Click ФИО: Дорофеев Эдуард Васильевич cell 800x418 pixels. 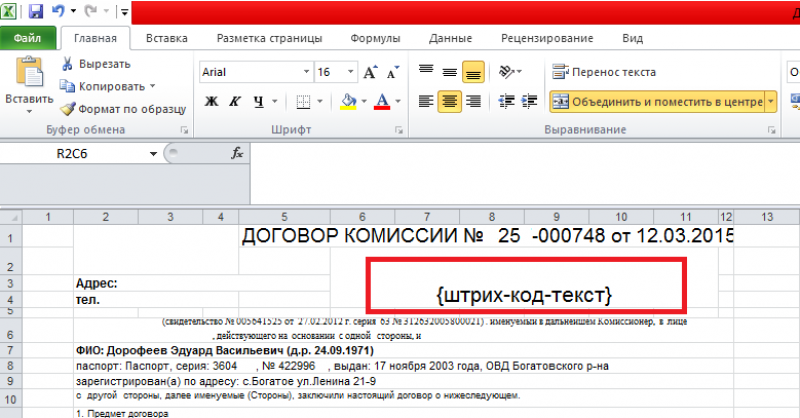(404, 350)
